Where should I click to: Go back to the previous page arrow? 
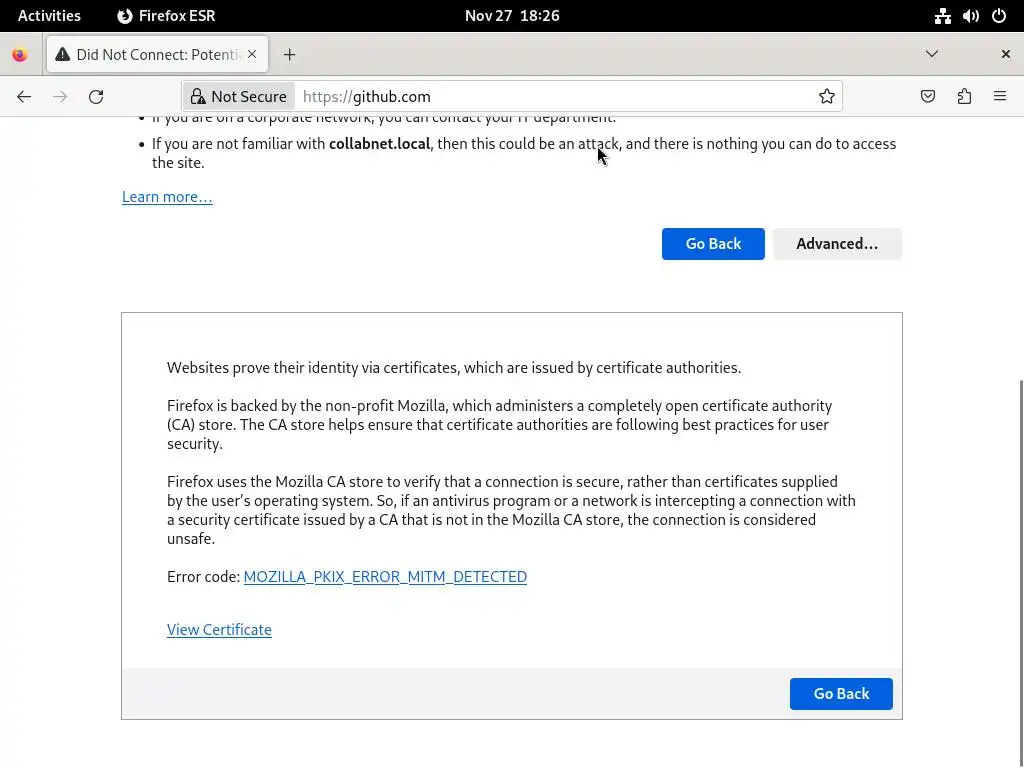tap(24, 97)
